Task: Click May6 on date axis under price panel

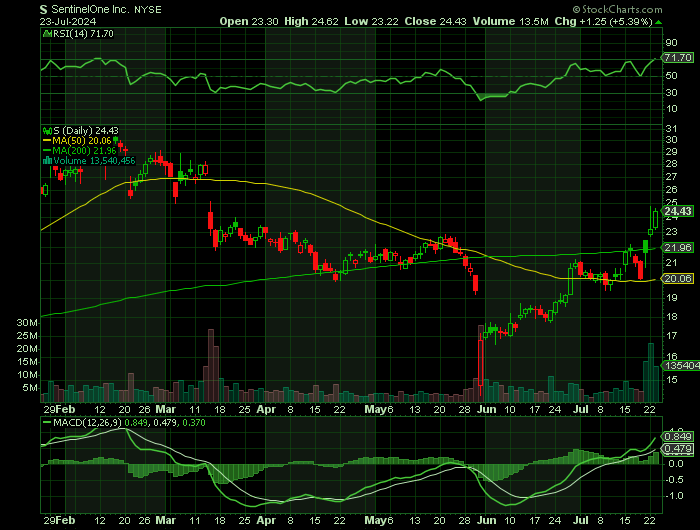Action: pos(379,409)
